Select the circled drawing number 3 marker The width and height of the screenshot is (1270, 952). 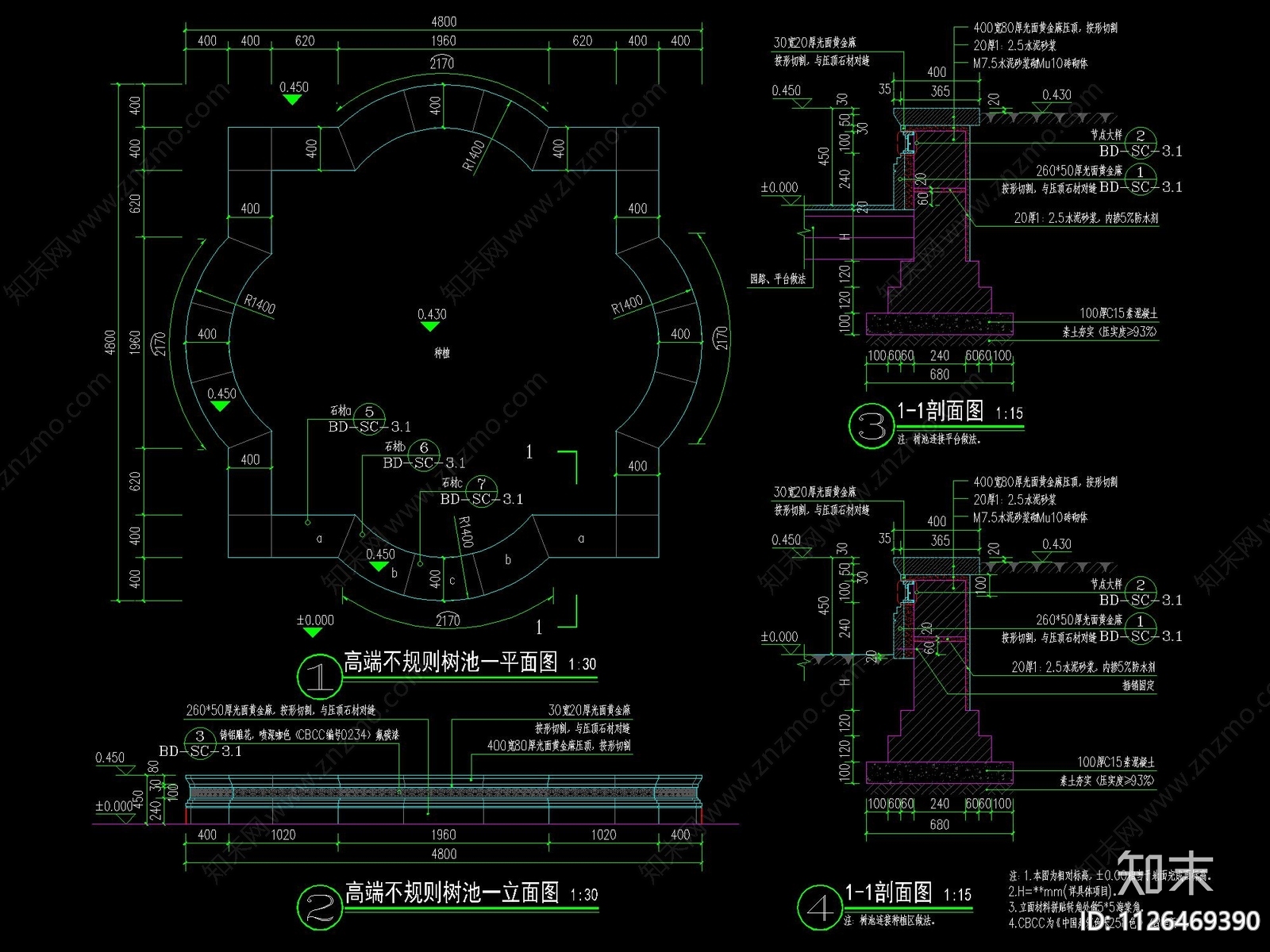tap(871, 428)
